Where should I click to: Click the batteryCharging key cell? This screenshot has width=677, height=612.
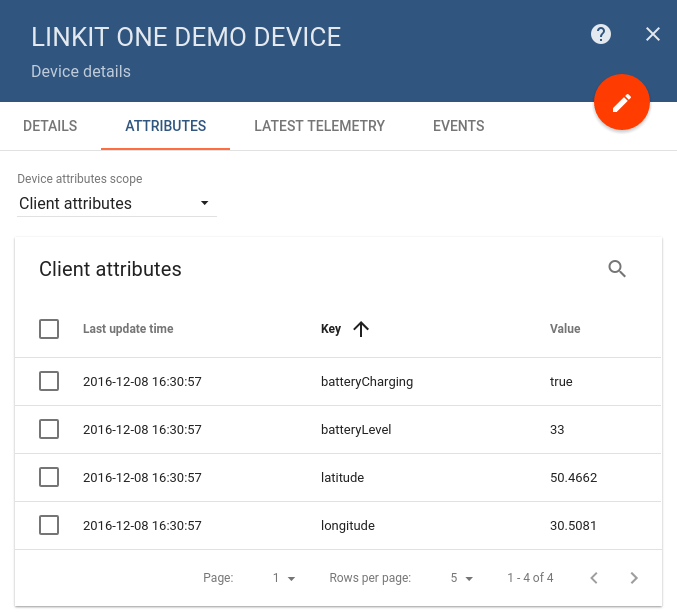tap(367, 382)
